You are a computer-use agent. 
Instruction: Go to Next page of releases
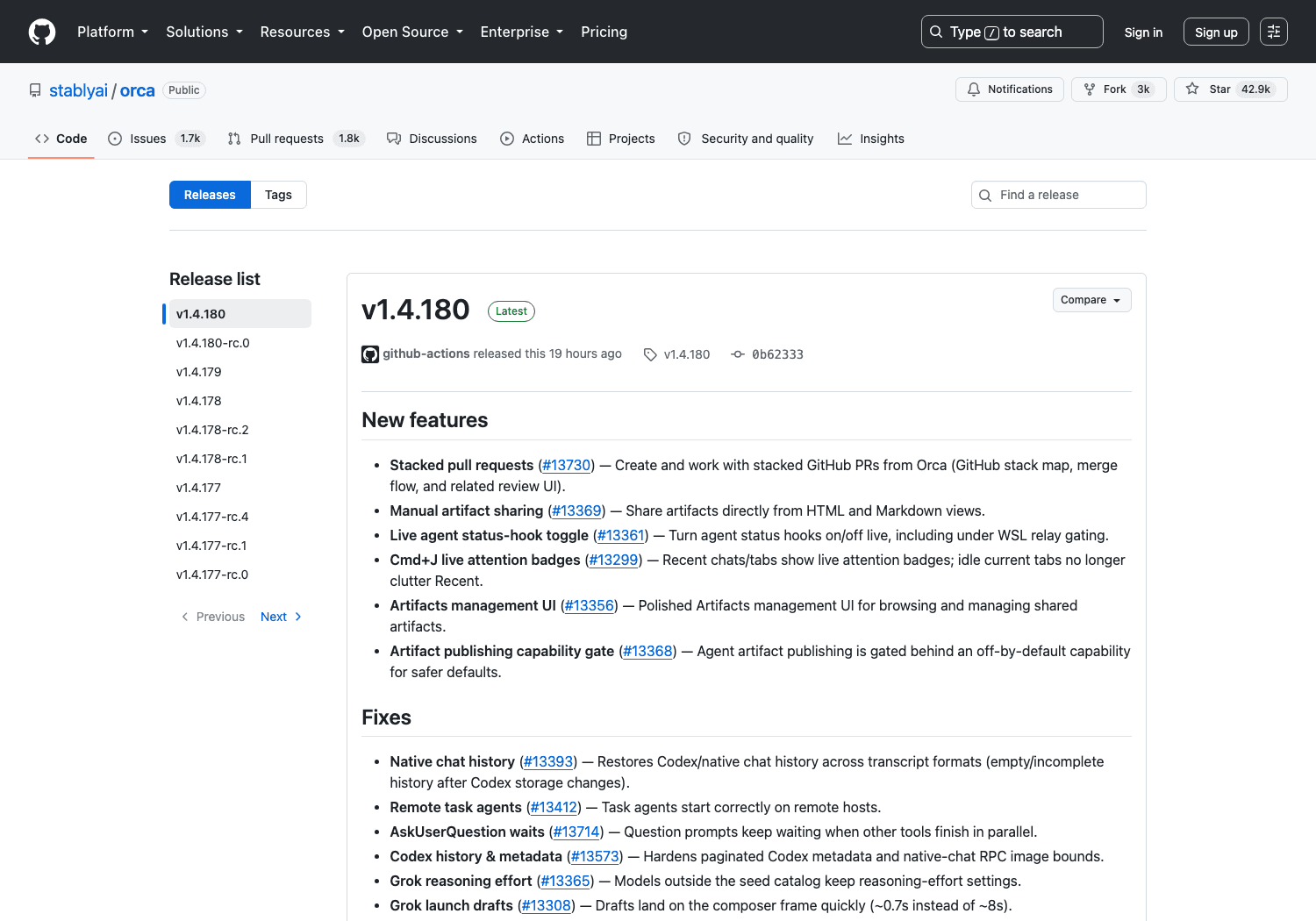[x=282, y=617]
